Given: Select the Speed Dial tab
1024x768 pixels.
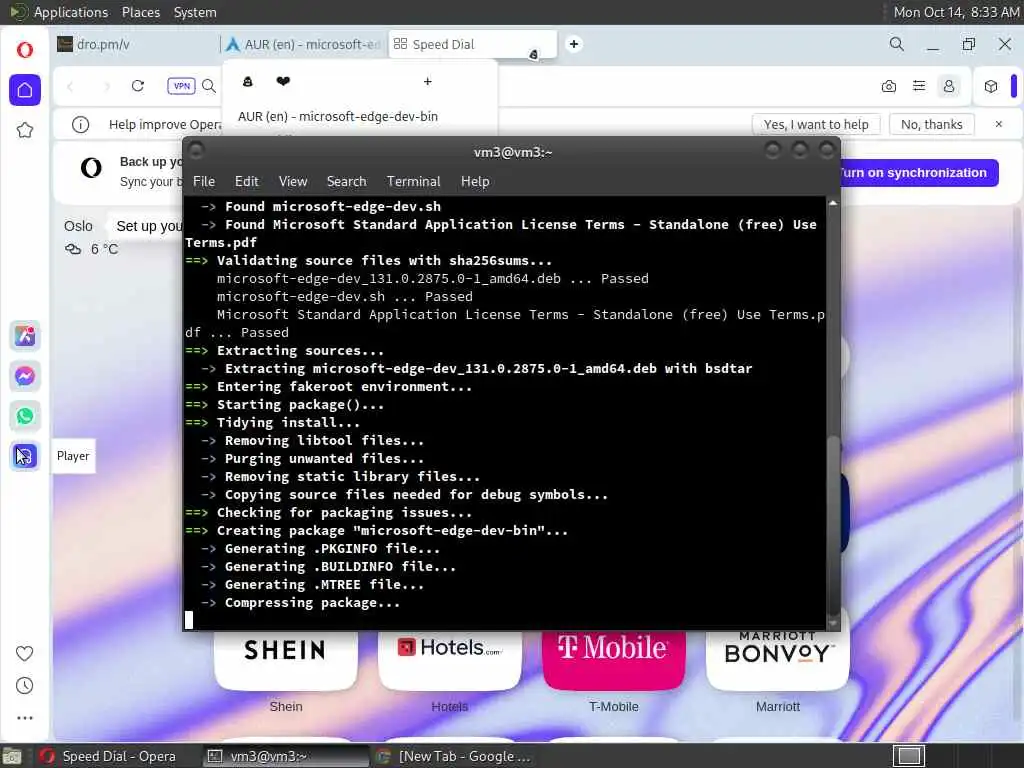Looking at the screenshot, I should pos(473,44).
